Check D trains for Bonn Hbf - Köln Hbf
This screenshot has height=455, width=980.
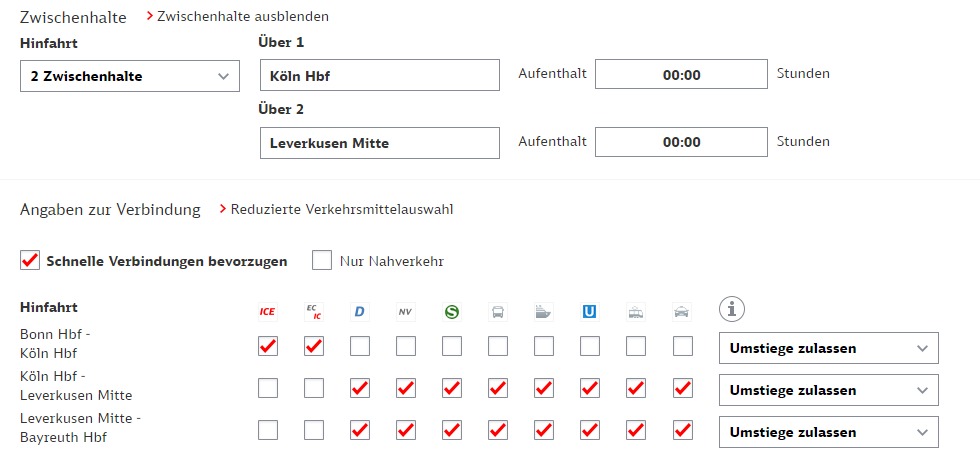(x=359, y=346)
